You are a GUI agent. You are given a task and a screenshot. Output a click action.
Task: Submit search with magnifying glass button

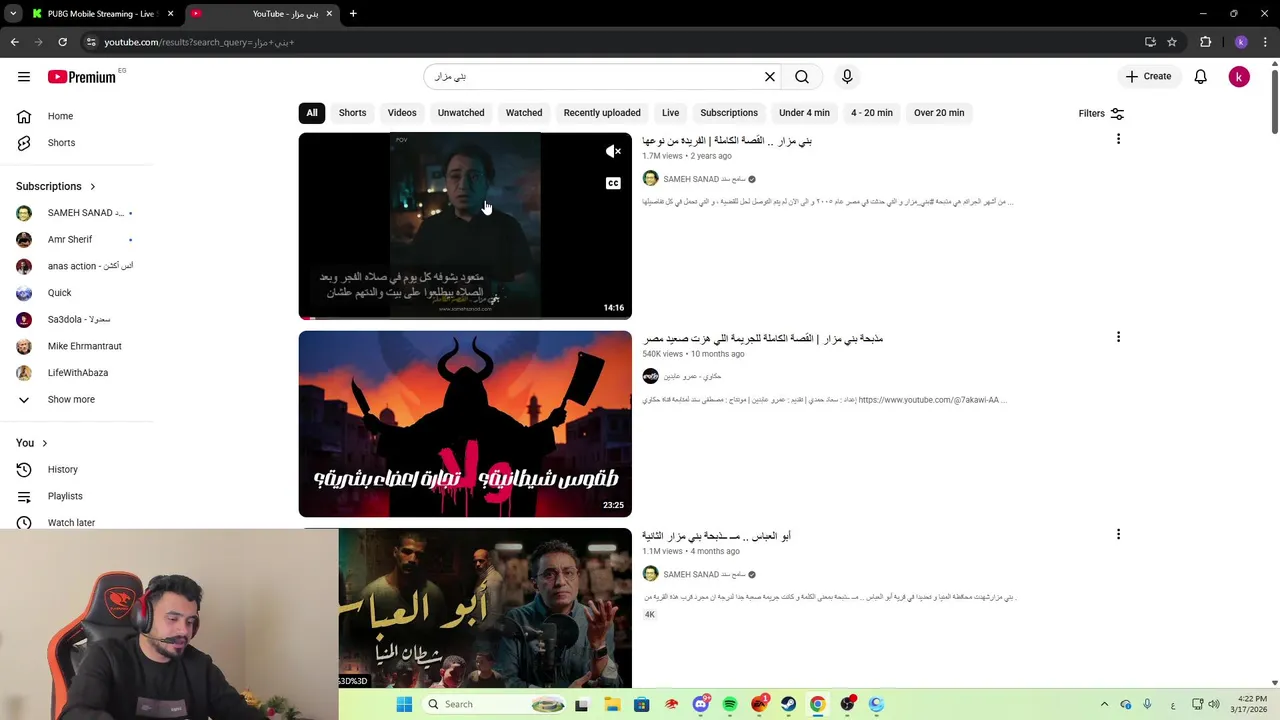coord(802,76)
